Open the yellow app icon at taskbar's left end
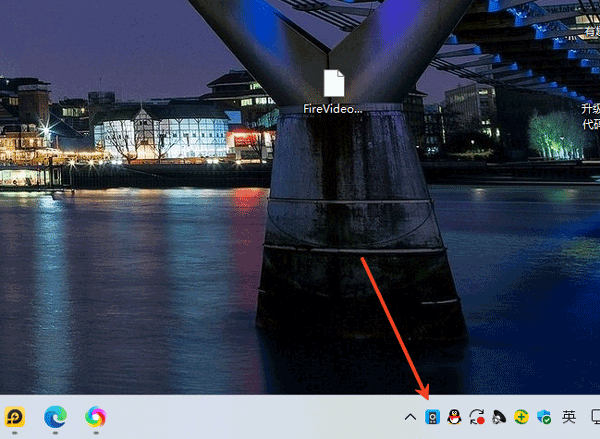This screenshot has height=439, width=600. tap(14, 416)
